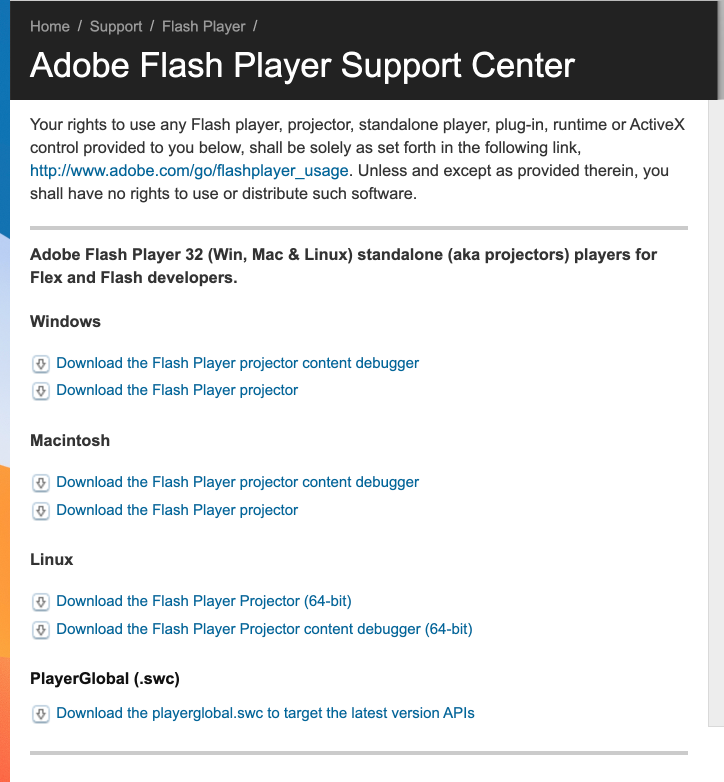This screenshot has width=724, height=782.
Task: Download the Windows Flash Player projector
Action: point(177,390)
